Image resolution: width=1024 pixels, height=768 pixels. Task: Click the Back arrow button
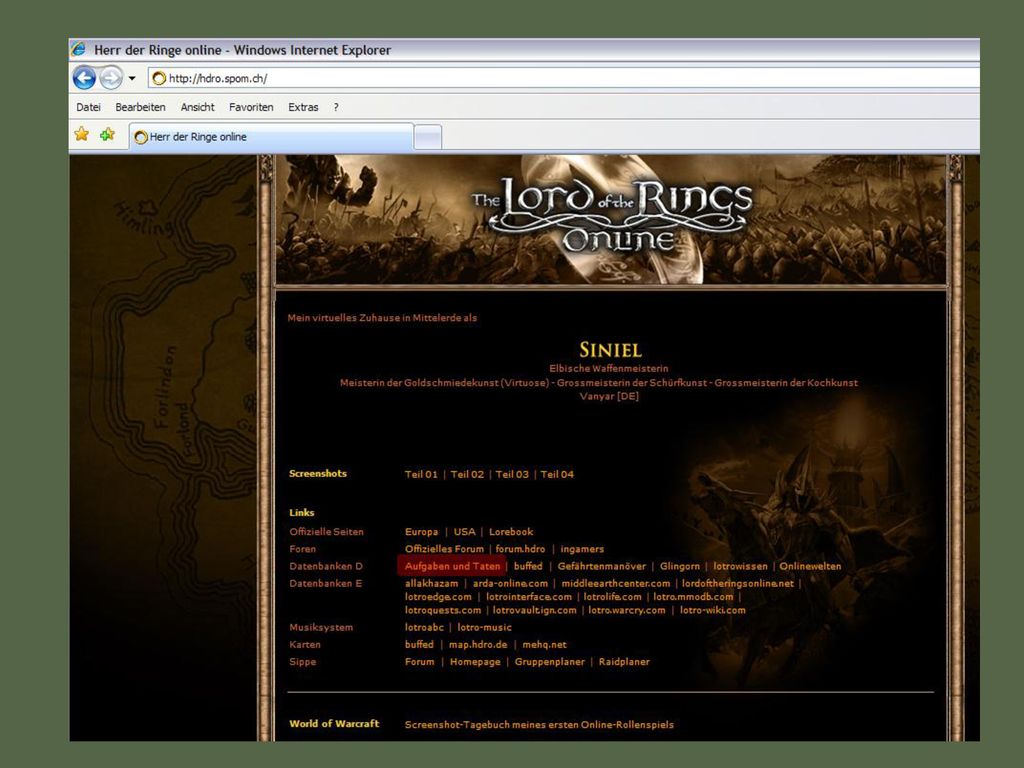pos(84,78)
